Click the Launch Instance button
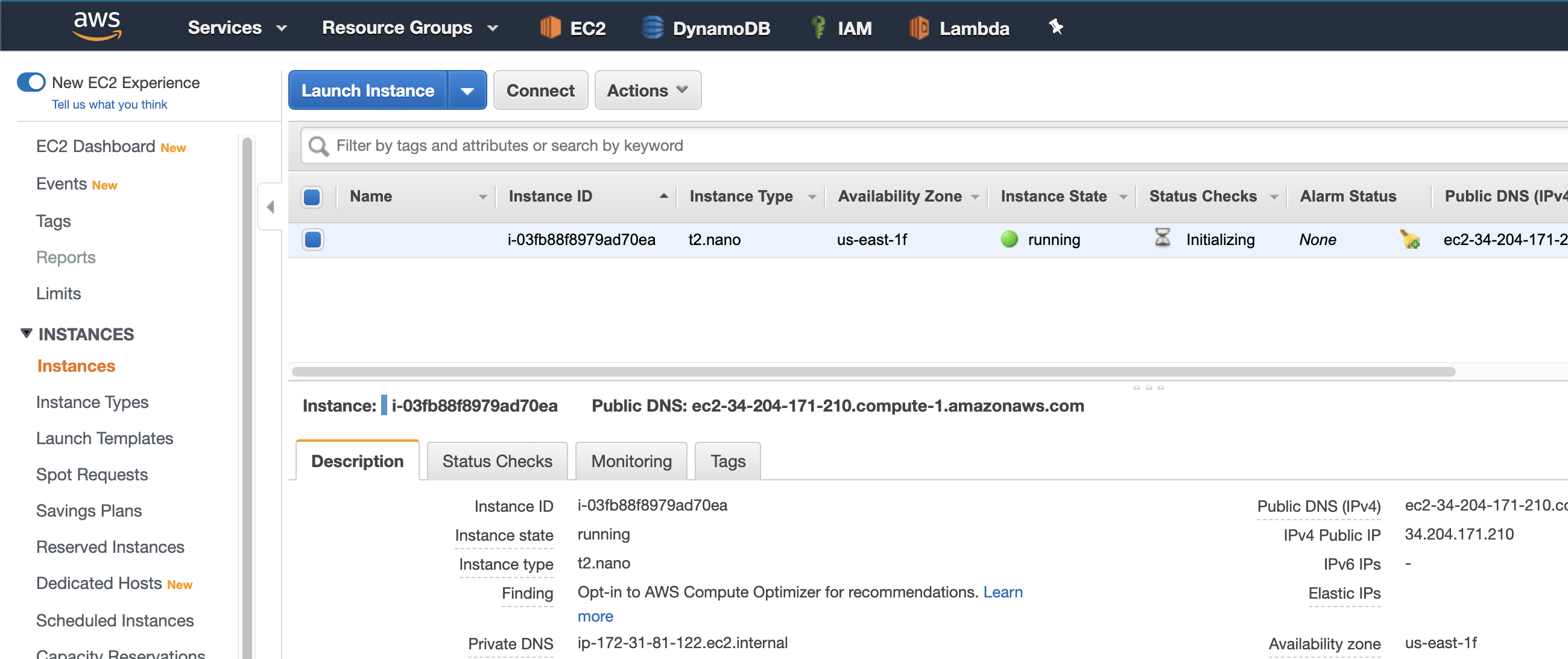This screenshot has width=1568, height=659. [368, 91]
